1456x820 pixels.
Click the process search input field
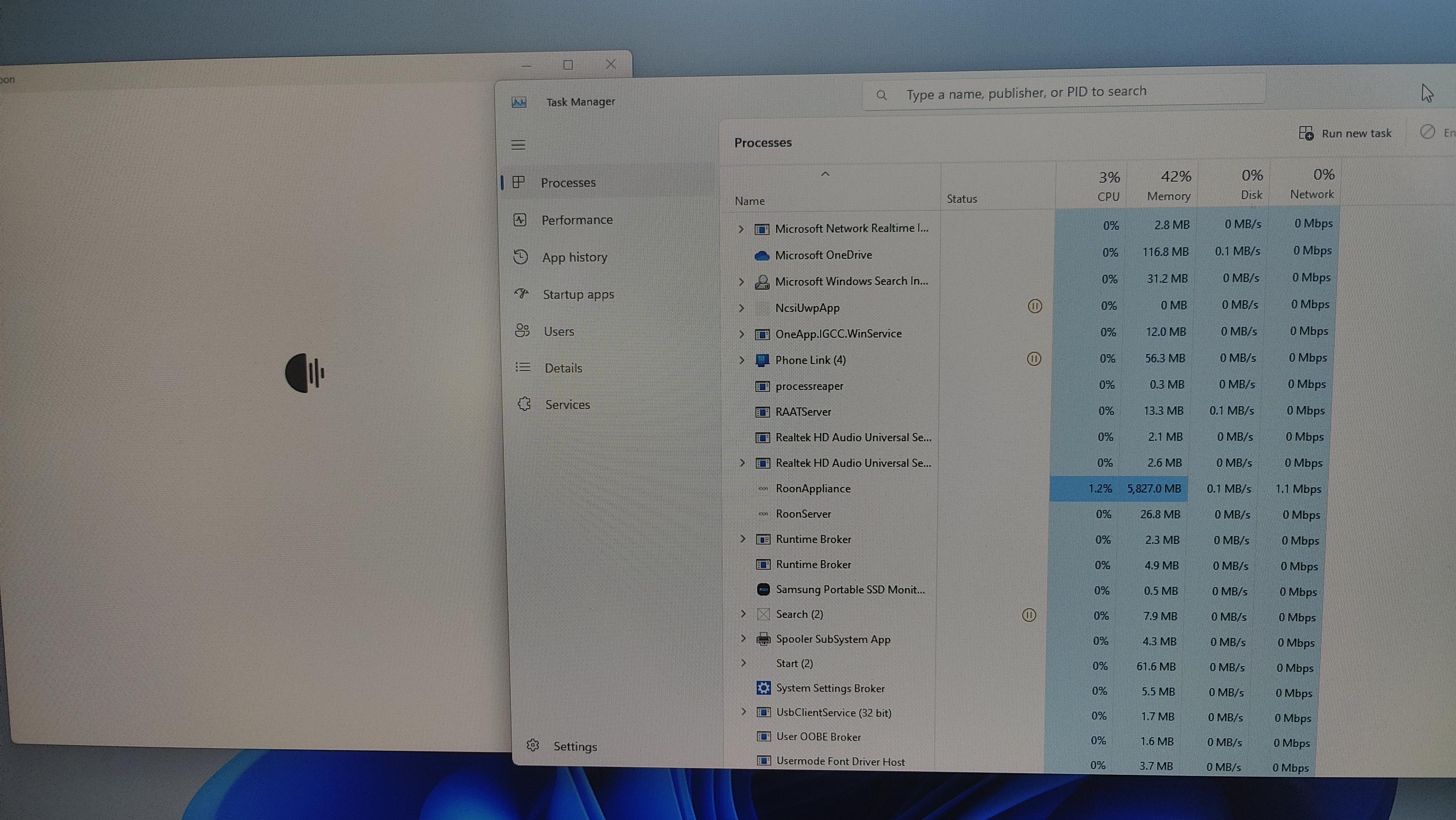coord(1064,92)
